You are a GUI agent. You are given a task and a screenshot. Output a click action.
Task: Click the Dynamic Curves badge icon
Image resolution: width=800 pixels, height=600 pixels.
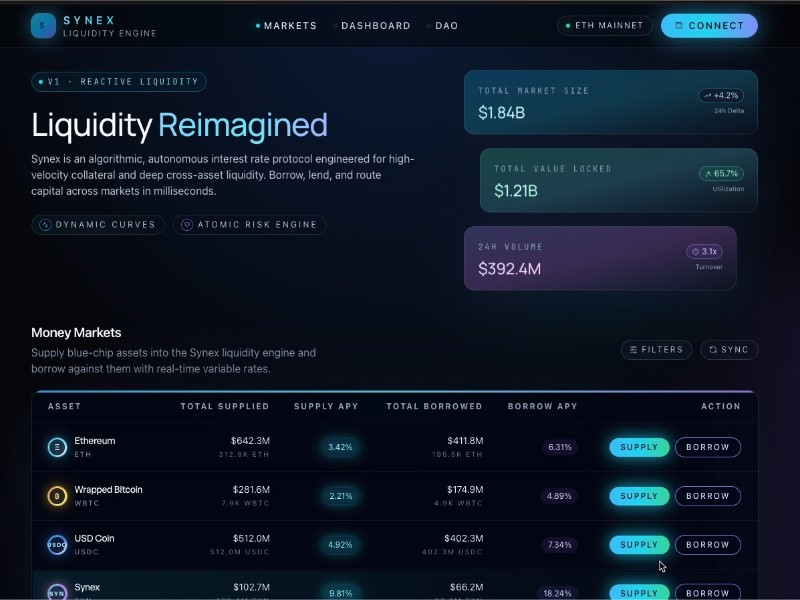pyautogui.click(x=44, y=225)
